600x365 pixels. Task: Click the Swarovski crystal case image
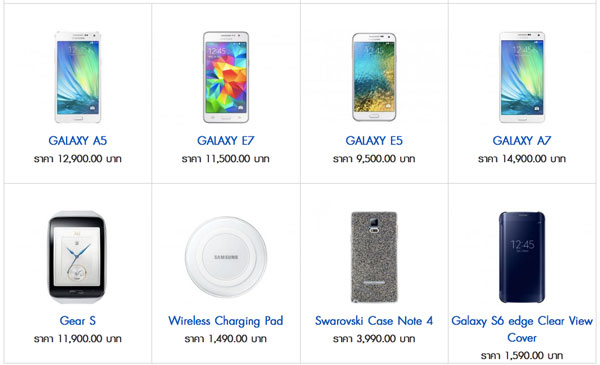374,257
